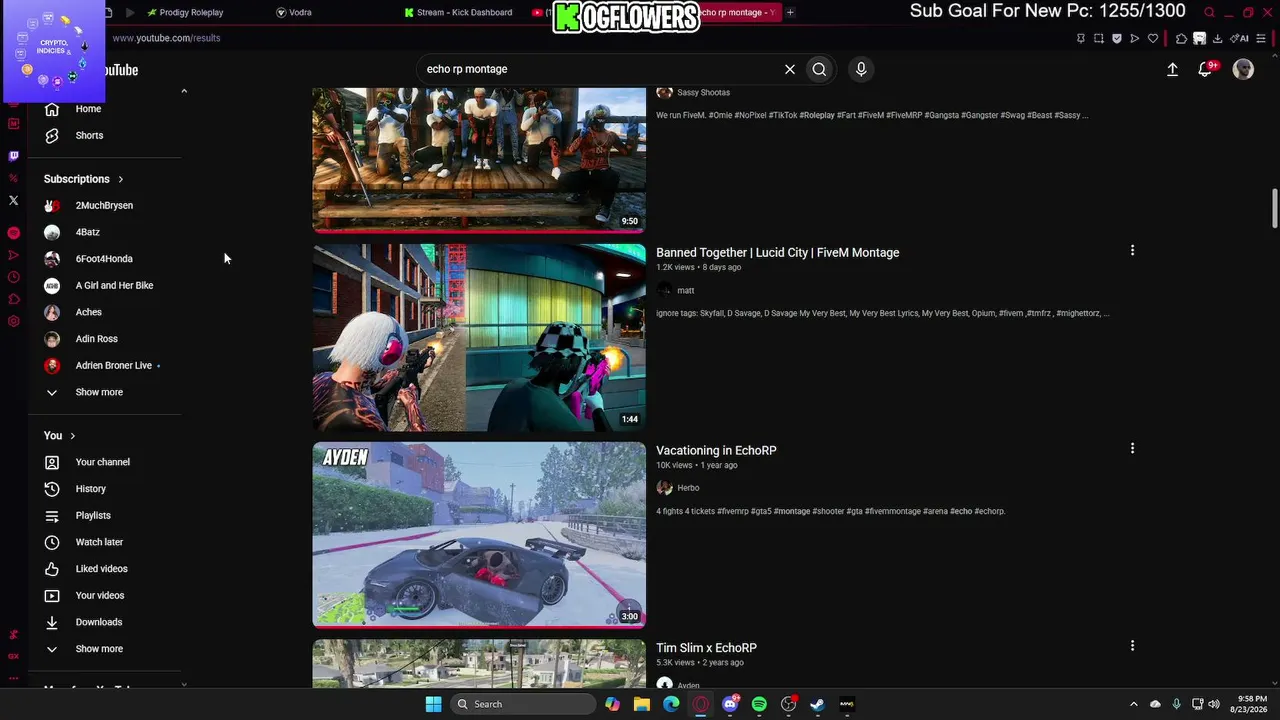Open Playlists in the You section
1280x720 pixels.
coord(93,516)
